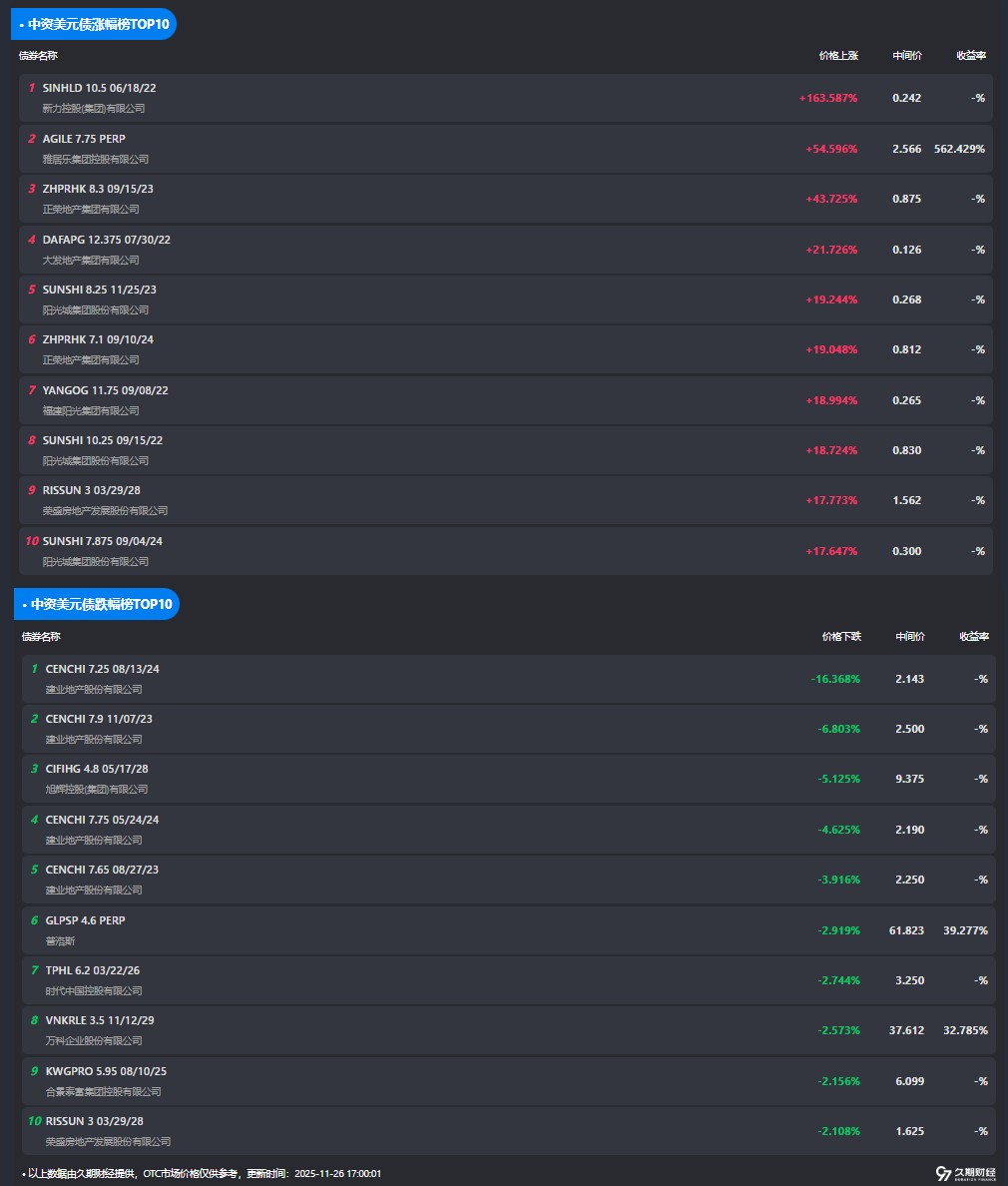
Task: Open the CIFIHG 4.8 05/17/28 bond
Action: tap(97, 769)
